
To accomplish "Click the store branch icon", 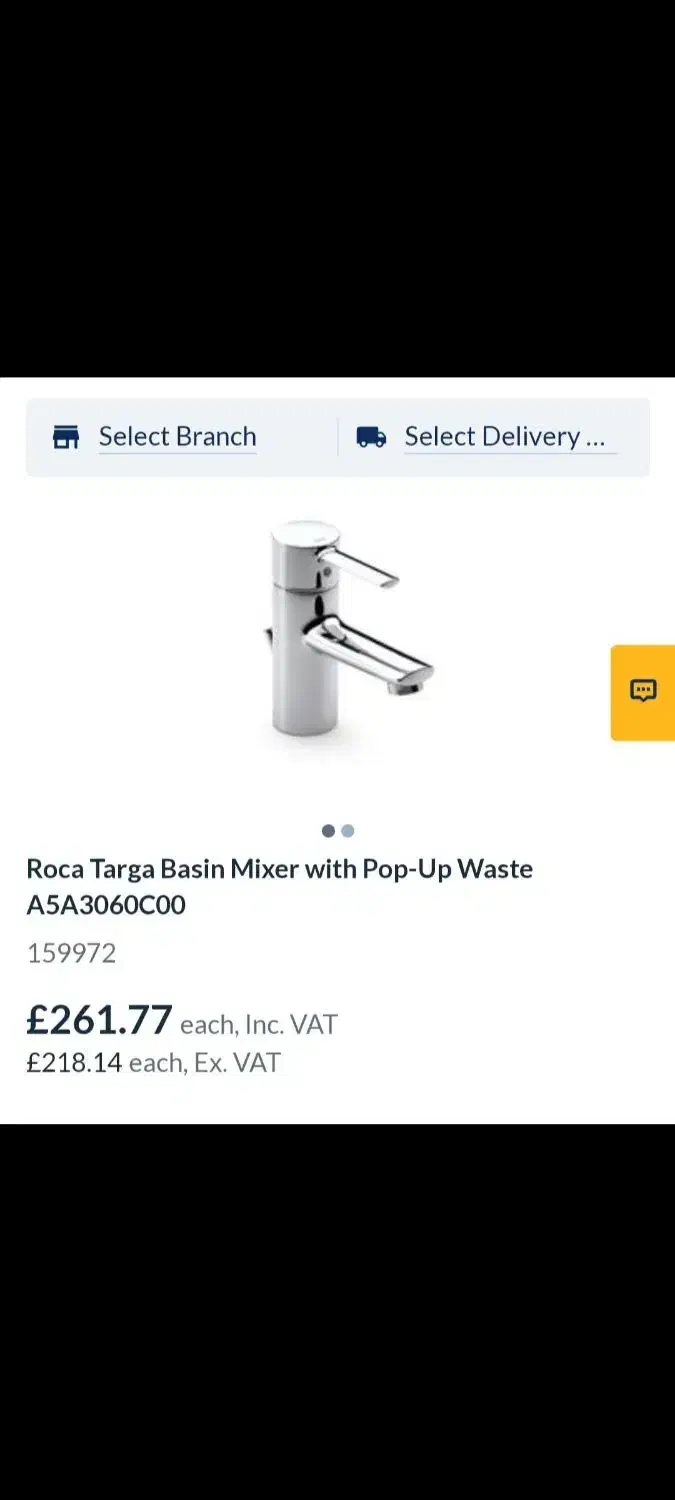I will 66,437.
